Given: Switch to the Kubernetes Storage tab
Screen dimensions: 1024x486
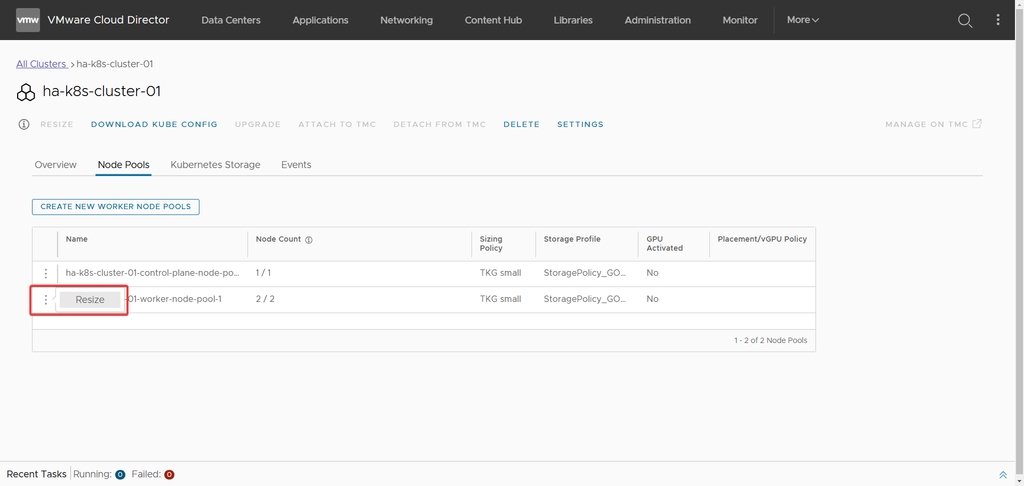Looking at the screenshot, I should [x=215, y=165].
